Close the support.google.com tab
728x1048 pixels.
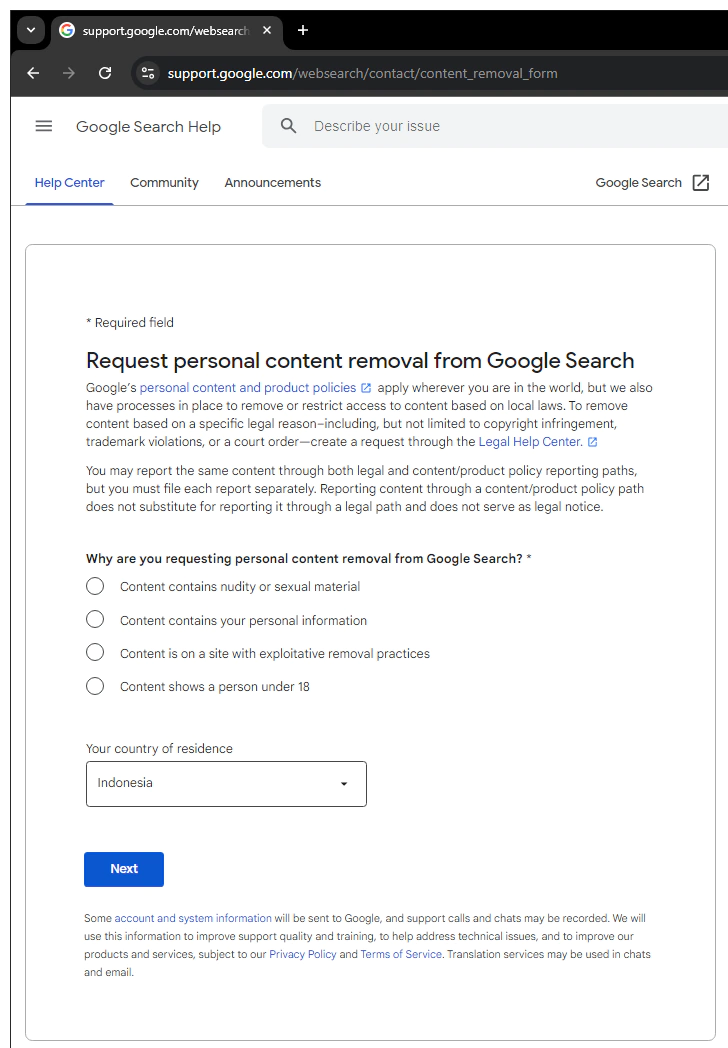pos(267,30)
